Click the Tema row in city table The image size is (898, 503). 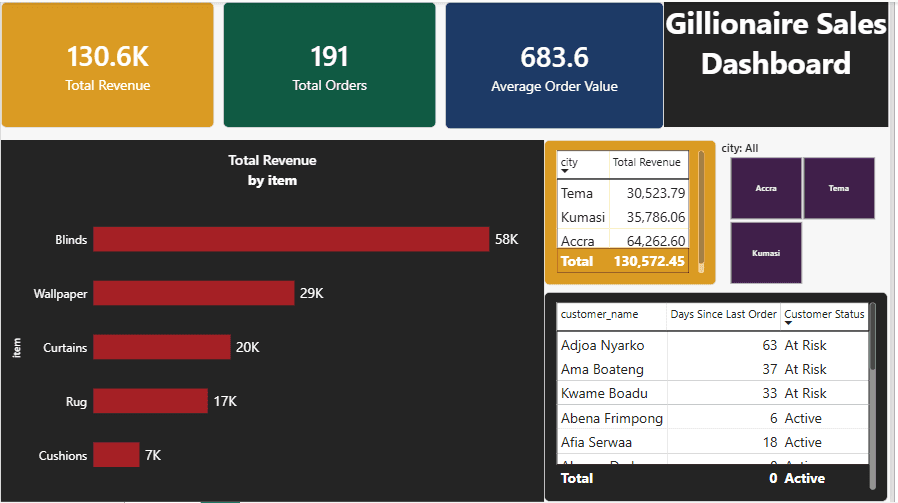click(623, 193)
